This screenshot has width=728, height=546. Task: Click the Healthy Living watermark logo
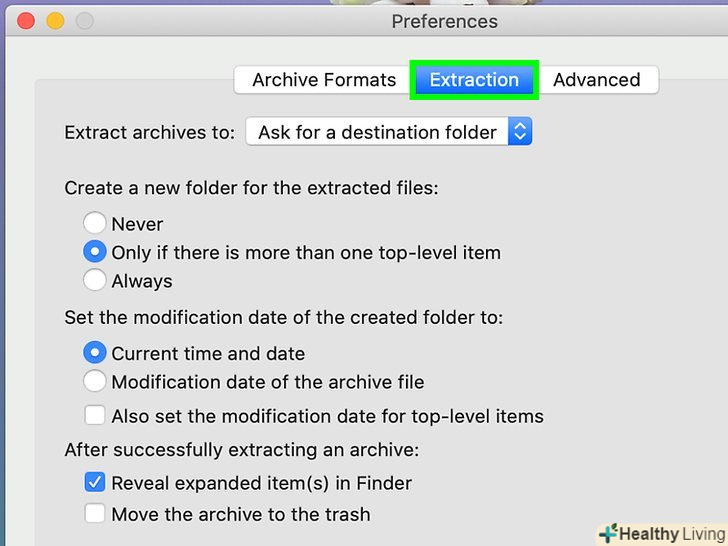click(x=661, y=533)
